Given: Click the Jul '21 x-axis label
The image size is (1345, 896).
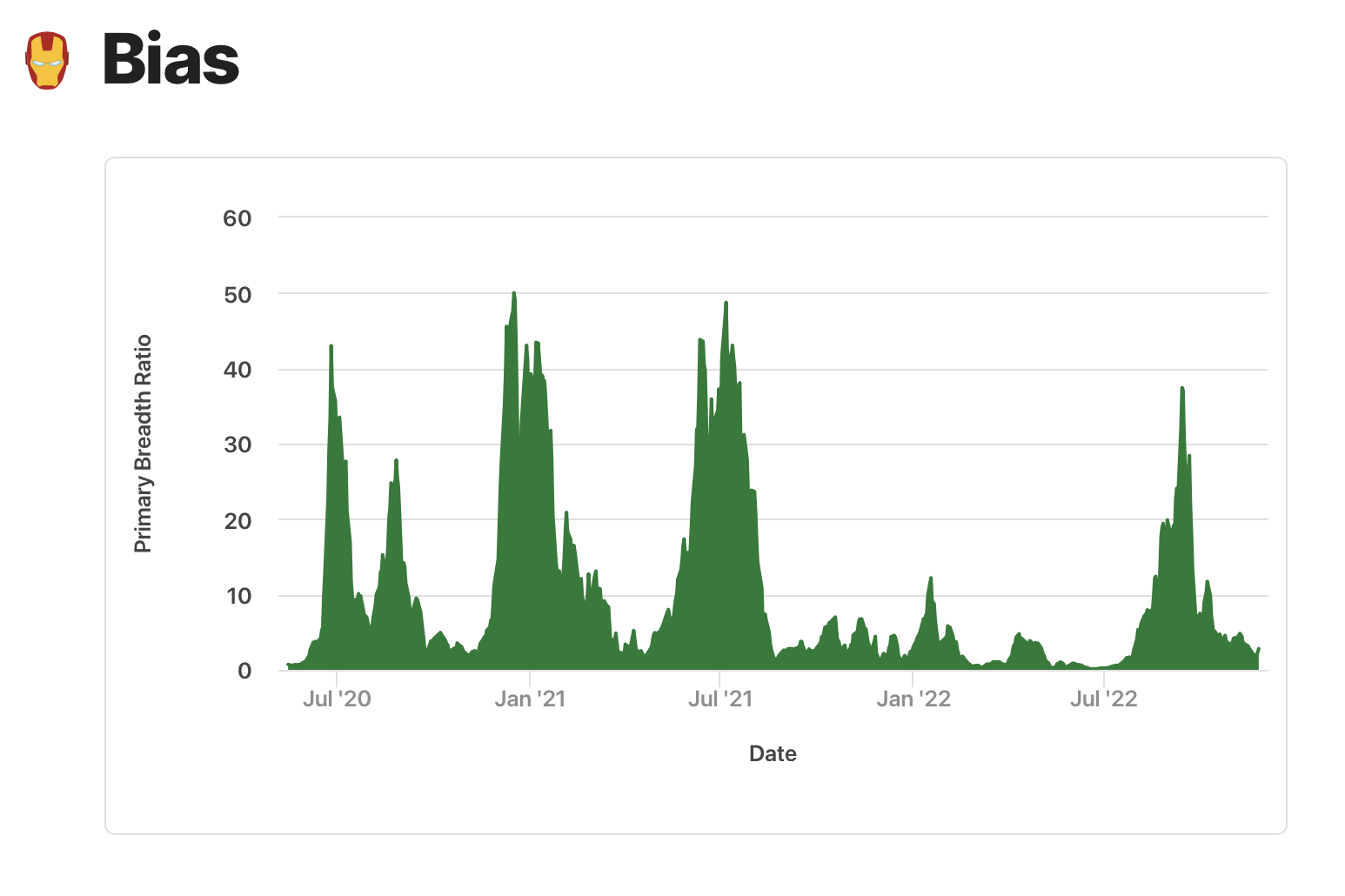Looking at the screenshot, I should coord(720,699).
